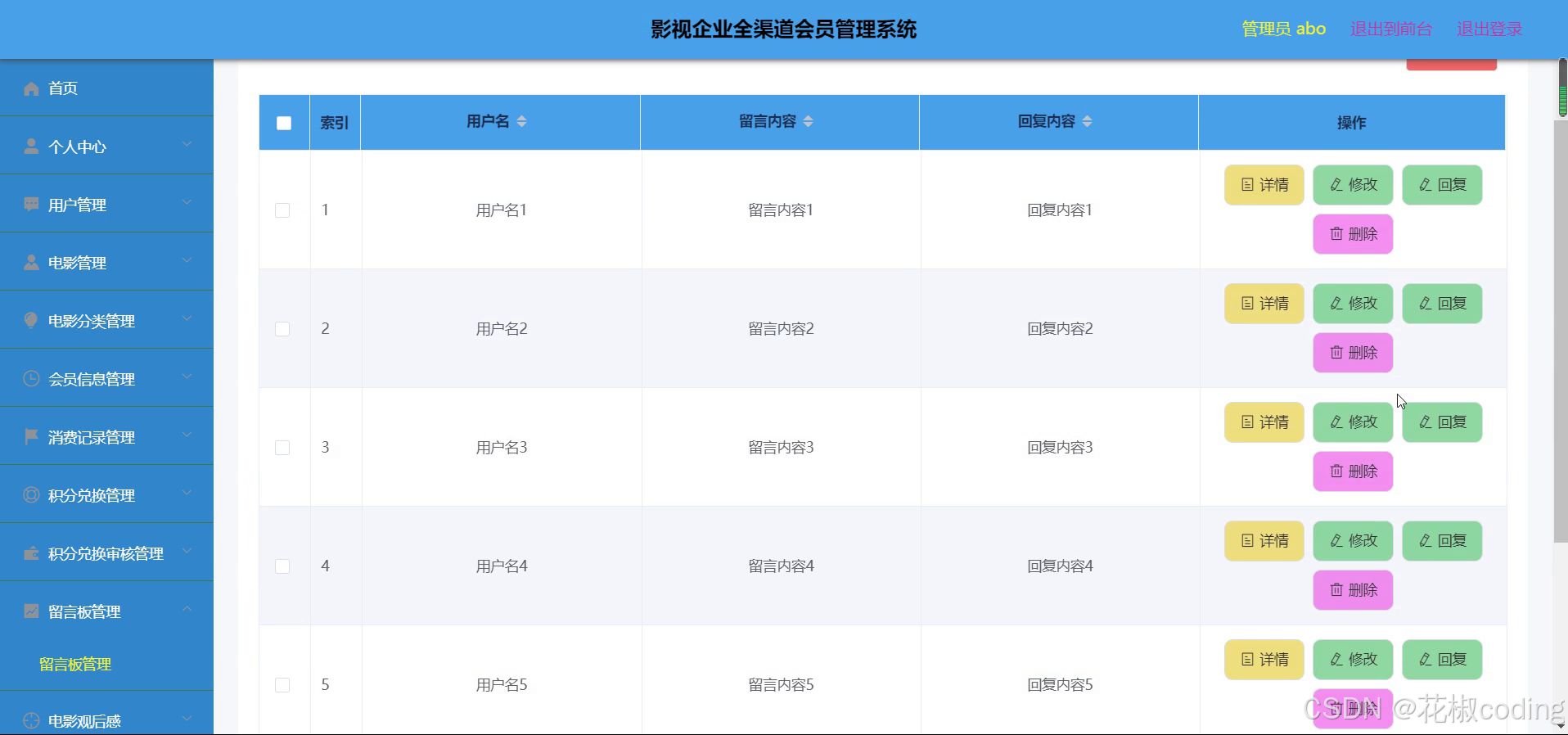
Task: Click 回复 for row 用户名5
Action: (1442, 660)
